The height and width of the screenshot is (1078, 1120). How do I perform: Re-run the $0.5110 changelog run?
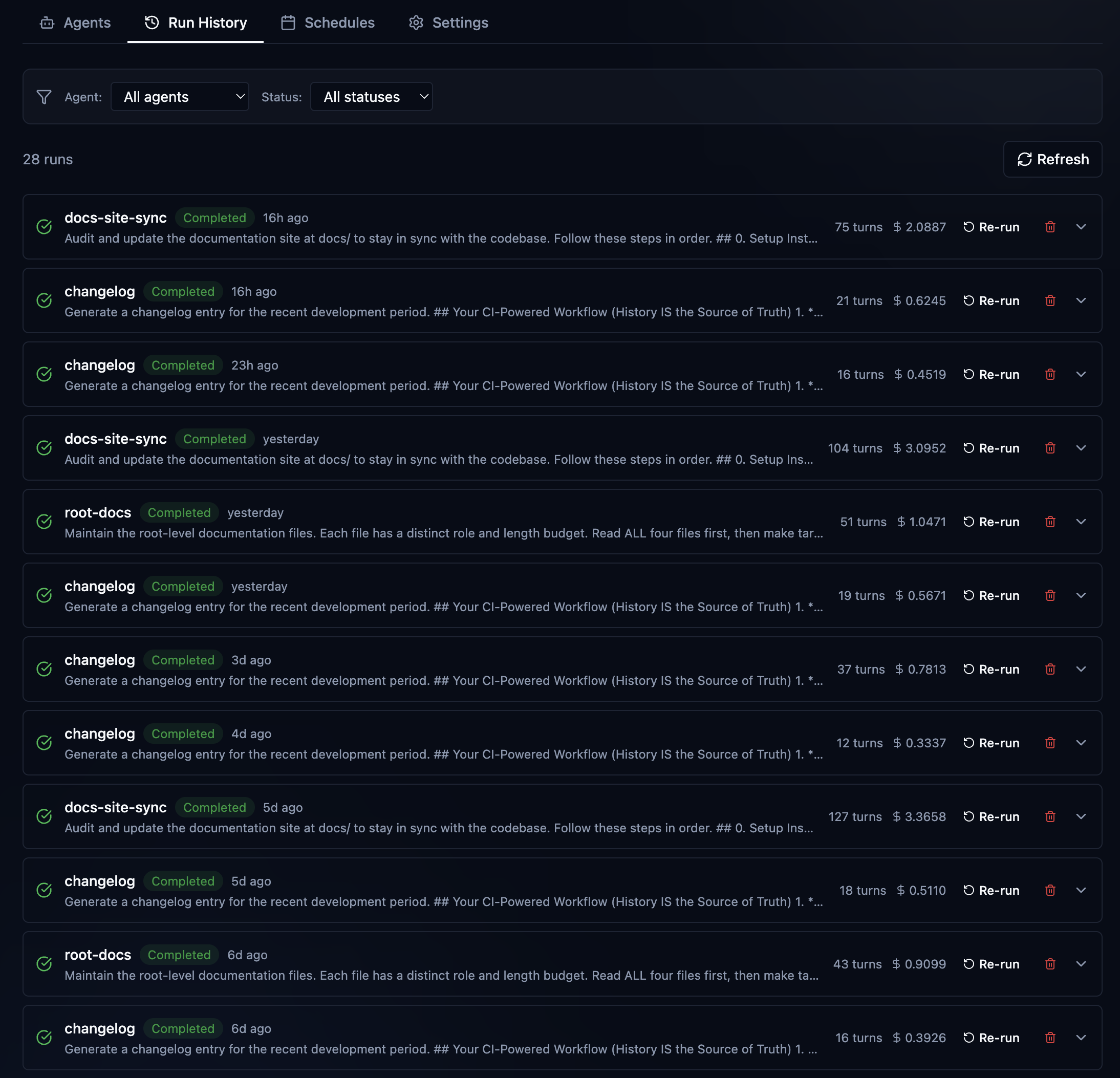point(992,890)
